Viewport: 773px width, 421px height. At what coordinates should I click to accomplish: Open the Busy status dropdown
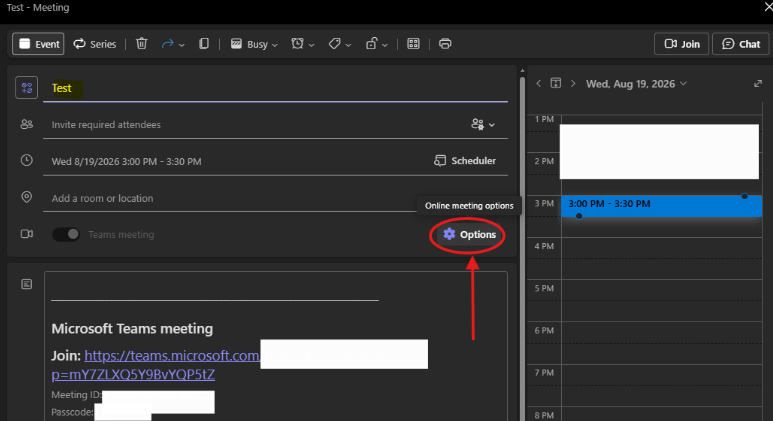(254, 44)
